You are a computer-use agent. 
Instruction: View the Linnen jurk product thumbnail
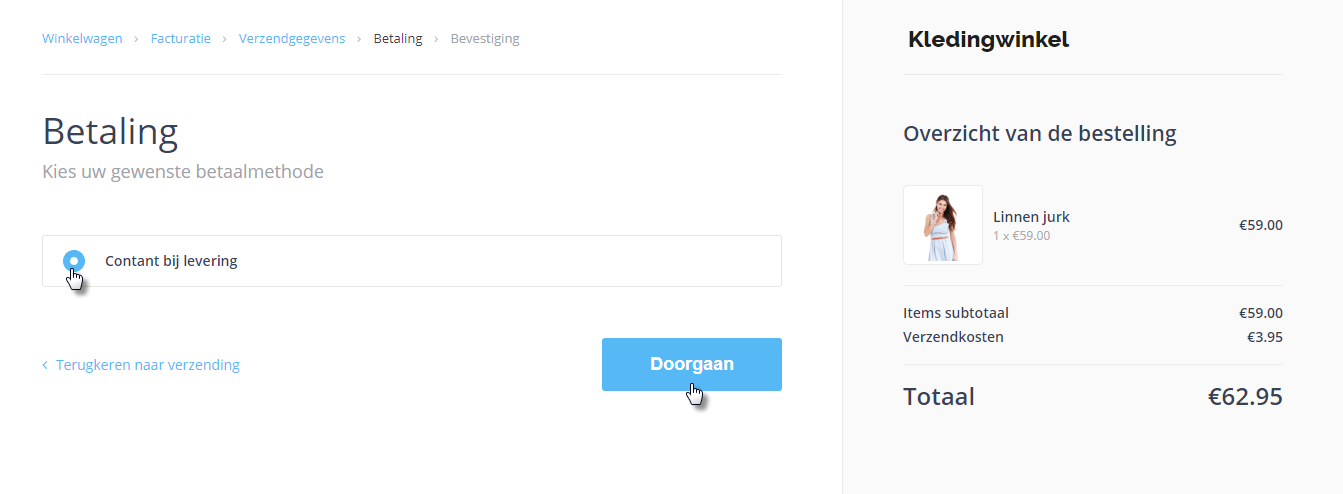tap(942, 225)
